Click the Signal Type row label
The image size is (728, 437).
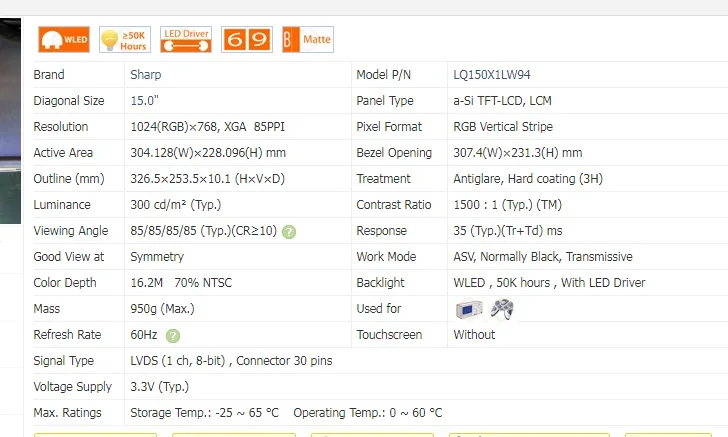64,361
